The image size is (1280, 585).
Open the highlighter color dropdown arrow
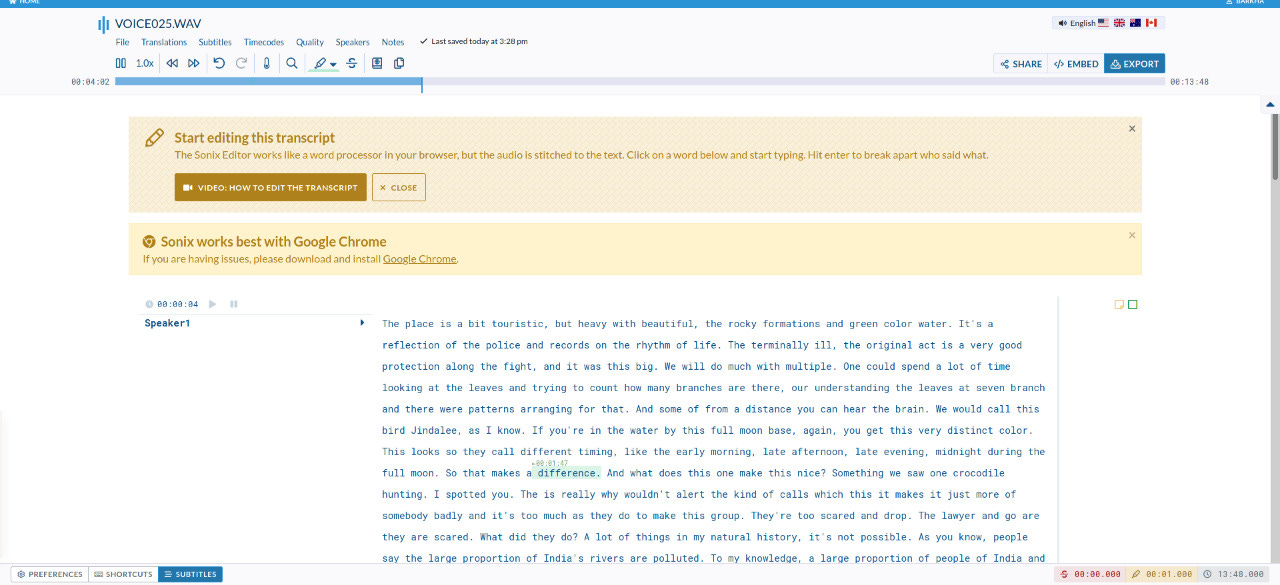click(x=333, y=64)
